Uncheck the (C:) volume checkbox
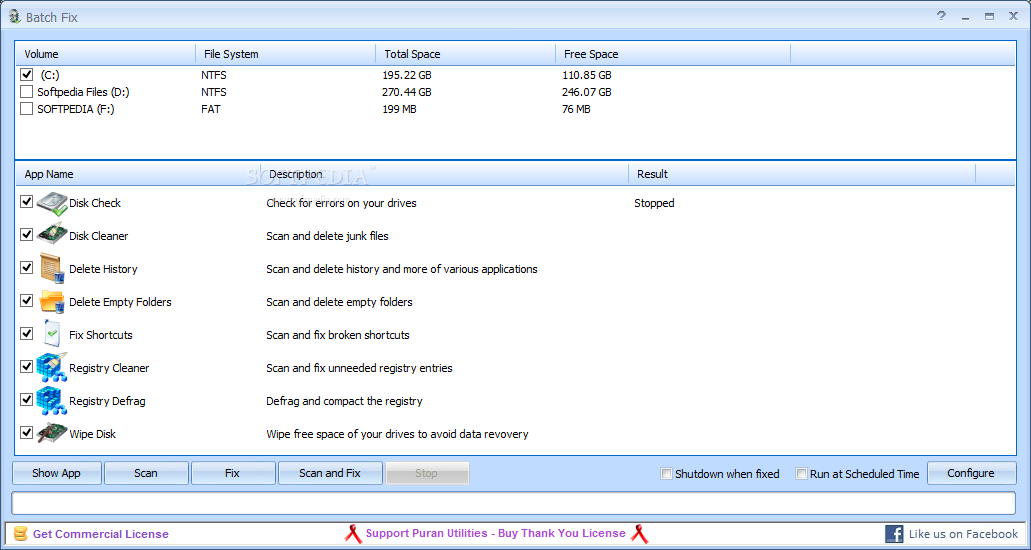 26,75
